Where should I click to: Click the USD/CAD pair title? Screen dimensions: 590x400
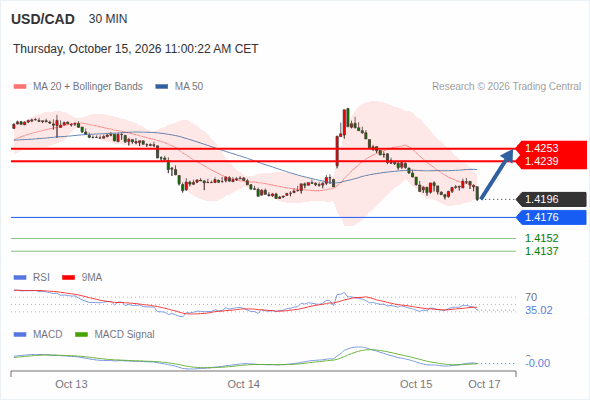click(x=43, y=19)
